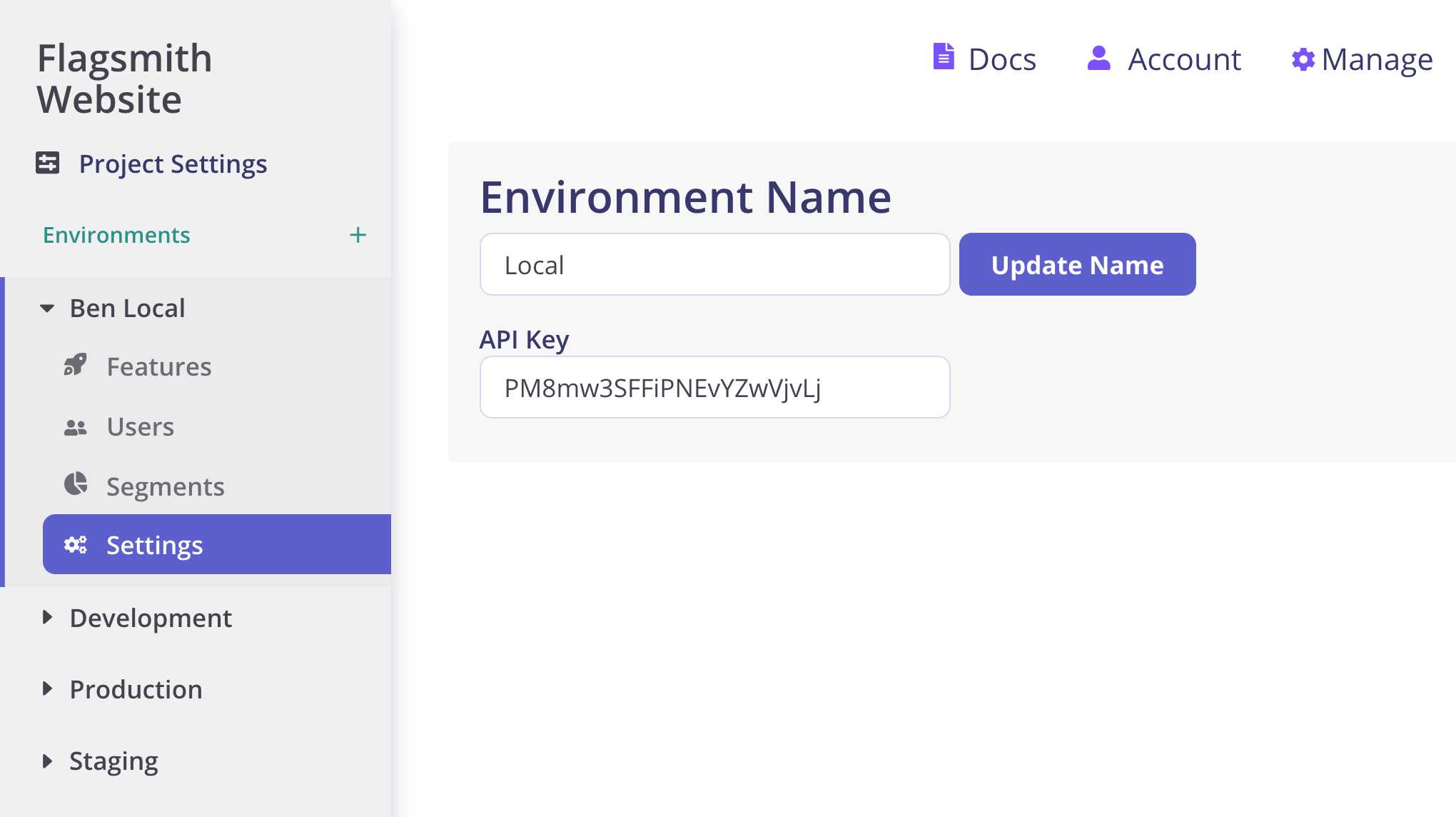
Task: Click the Project Settings server icon
Action: 47,163
